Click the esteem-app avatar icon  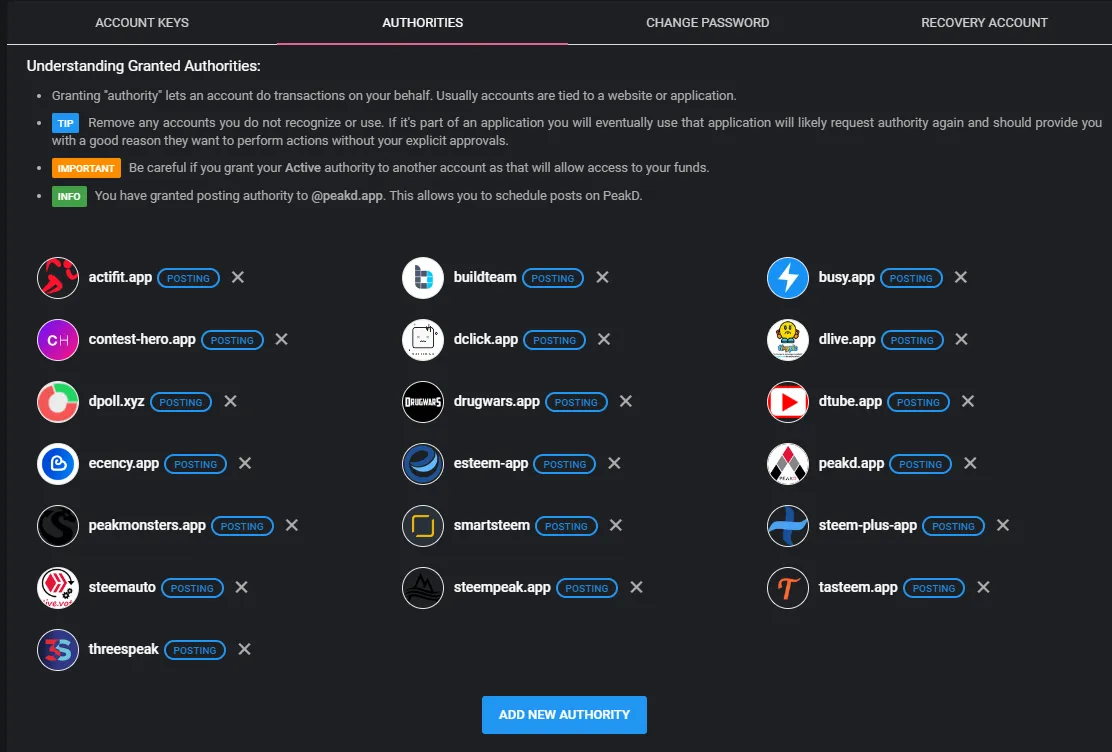423,464
